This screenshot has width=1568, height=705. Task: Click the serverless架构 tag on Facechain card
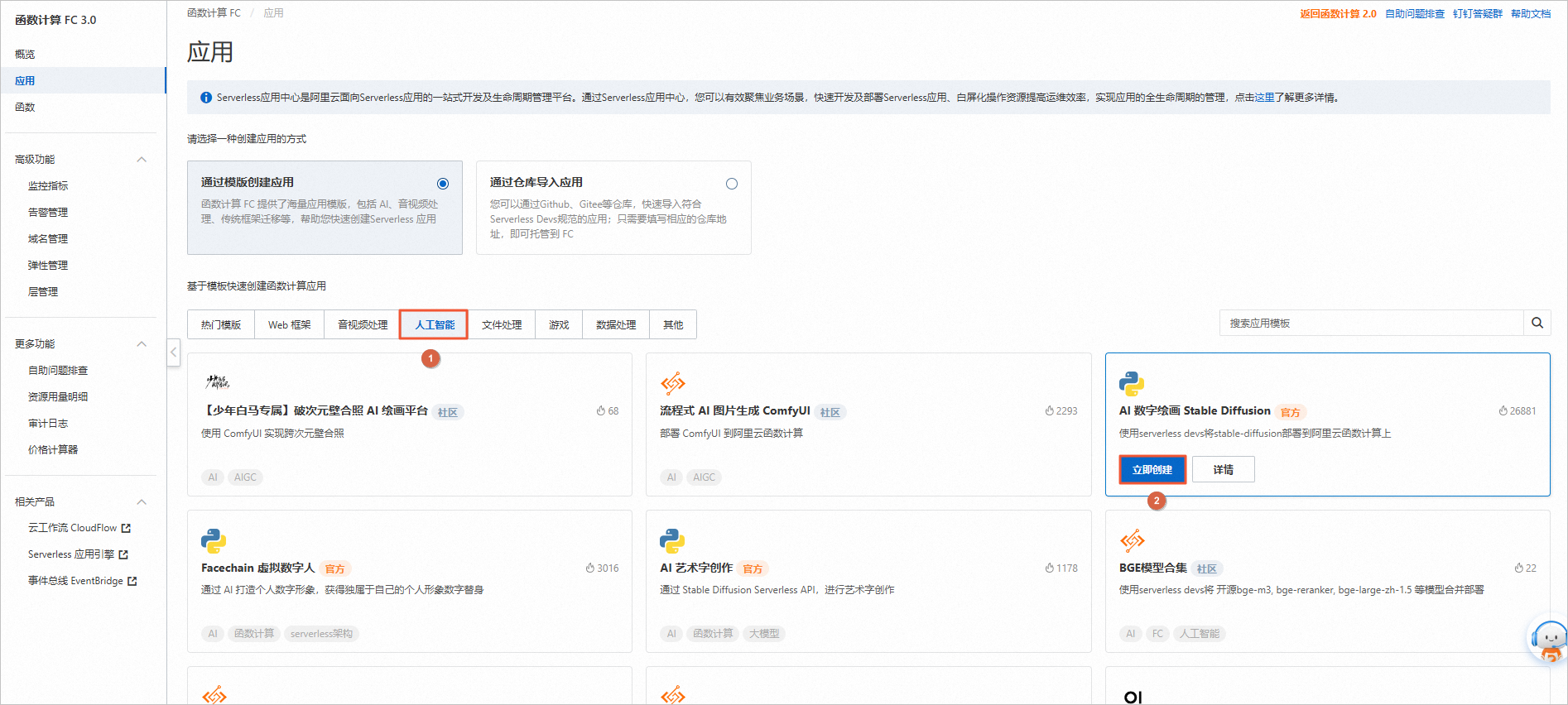(321, 634)
